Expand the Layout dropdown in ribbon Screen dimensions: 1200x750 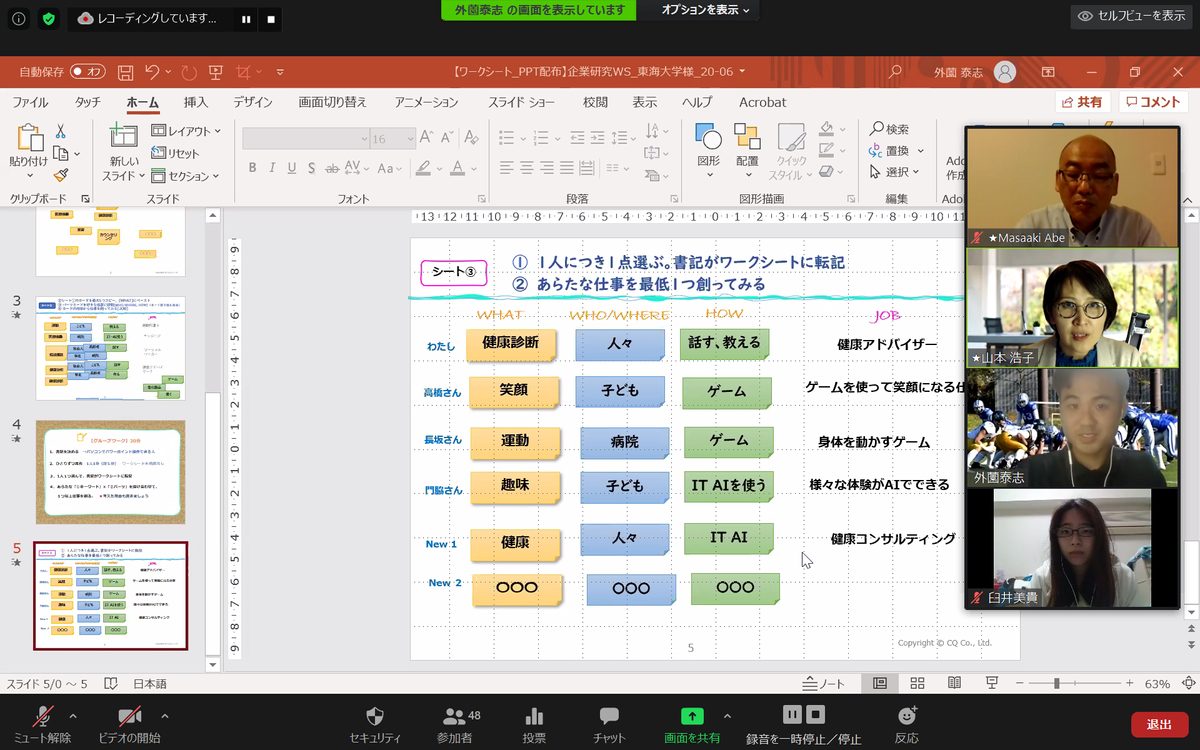pos(187,131)
